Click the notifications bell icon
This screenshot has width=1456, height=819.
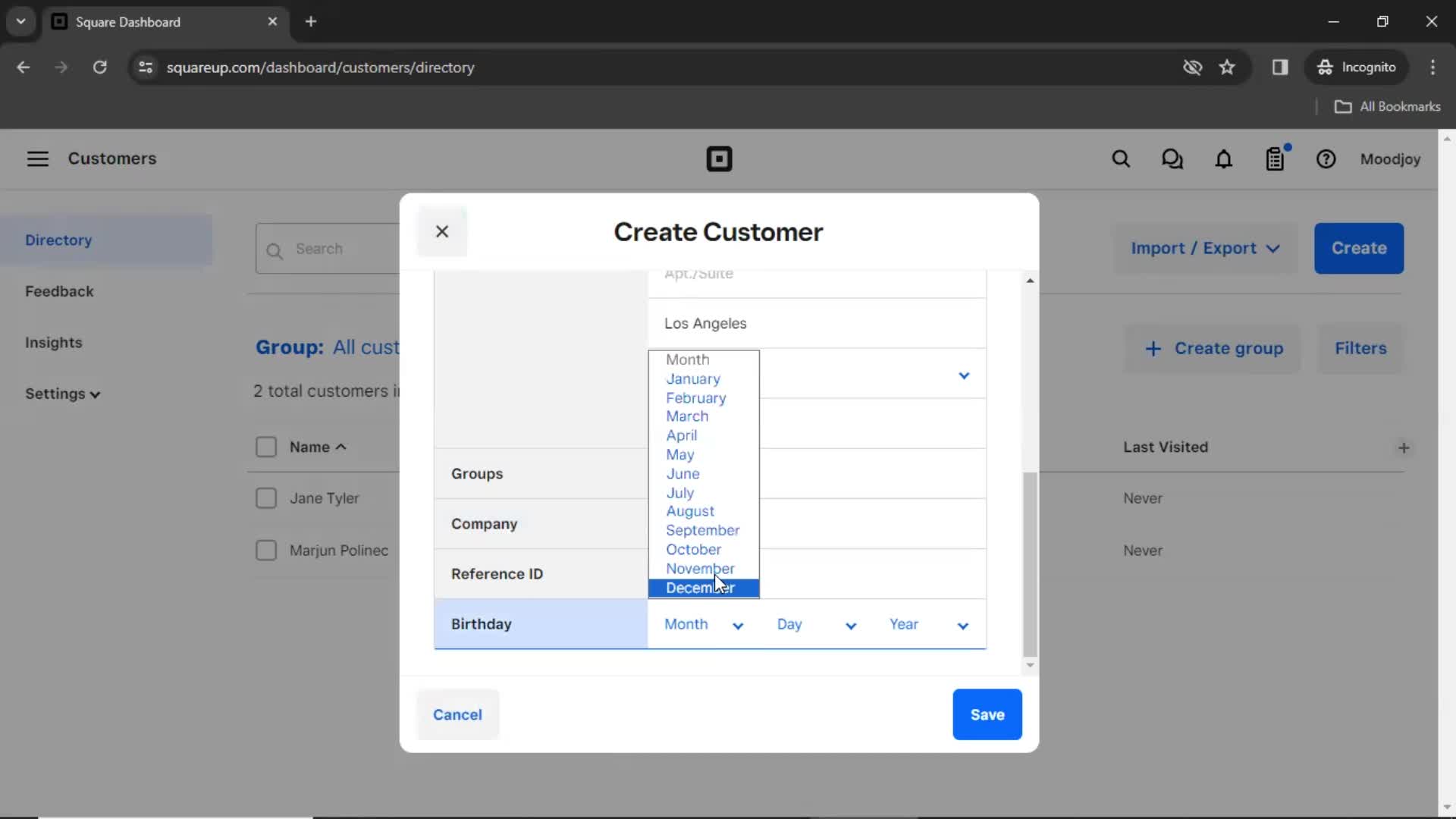click(x=1223, y=159)
